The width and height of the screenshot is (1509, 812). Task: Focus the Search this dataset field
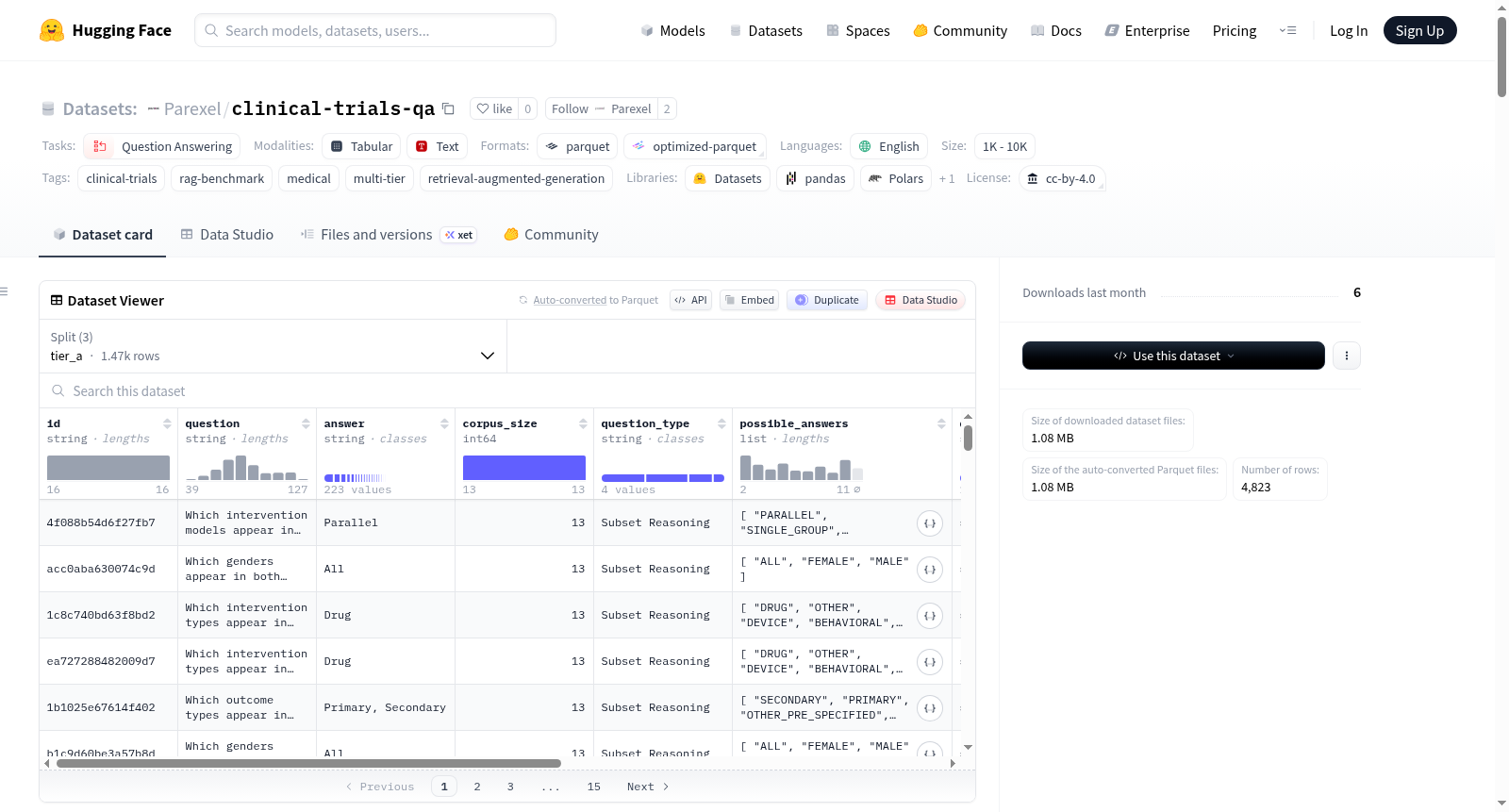click(507, 390)
